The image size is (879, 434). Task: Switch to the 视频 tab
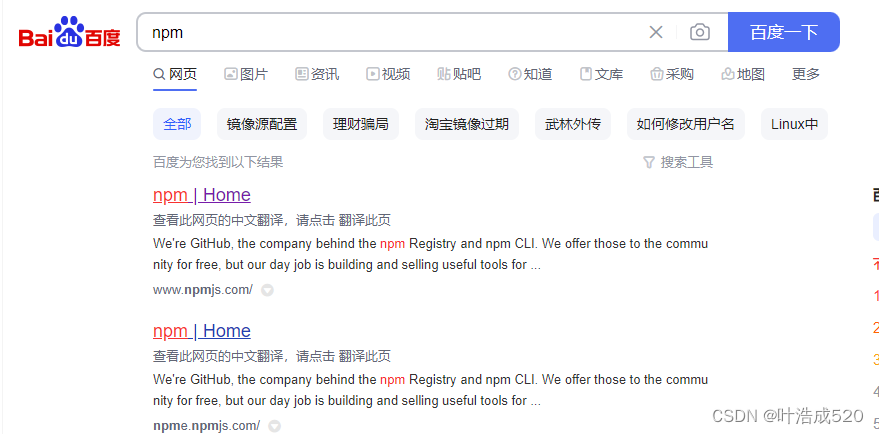click(388, 73)
